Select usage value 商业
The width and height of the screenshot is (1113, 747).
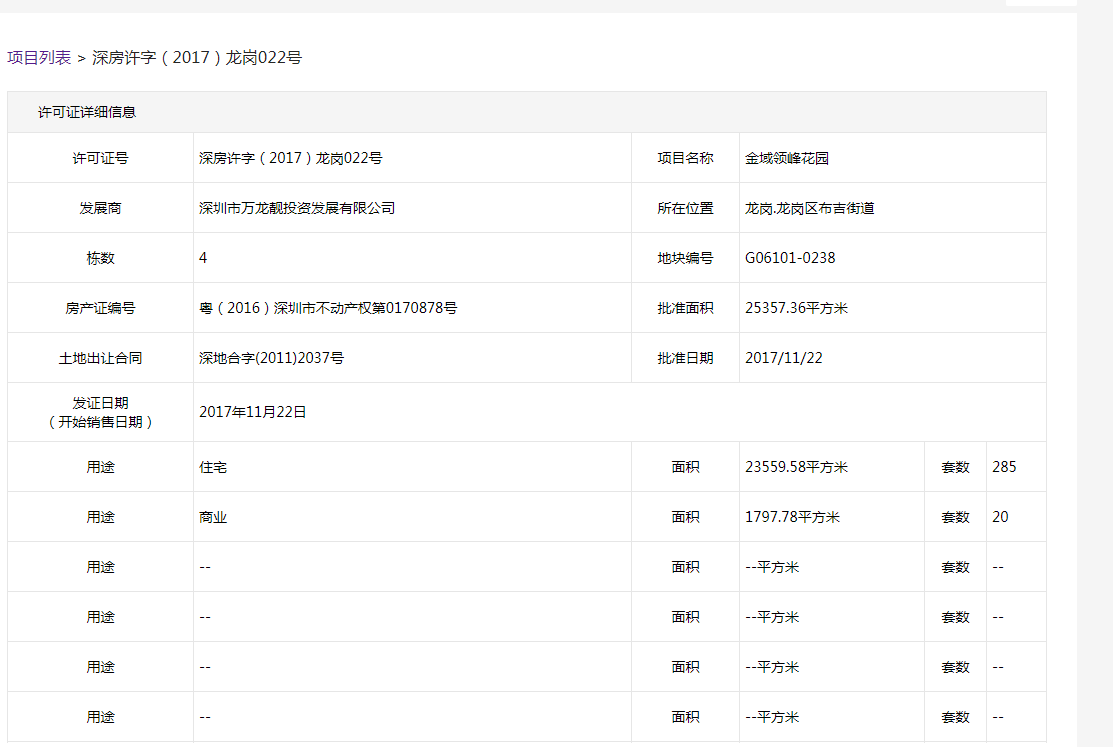tap(213, 517)
